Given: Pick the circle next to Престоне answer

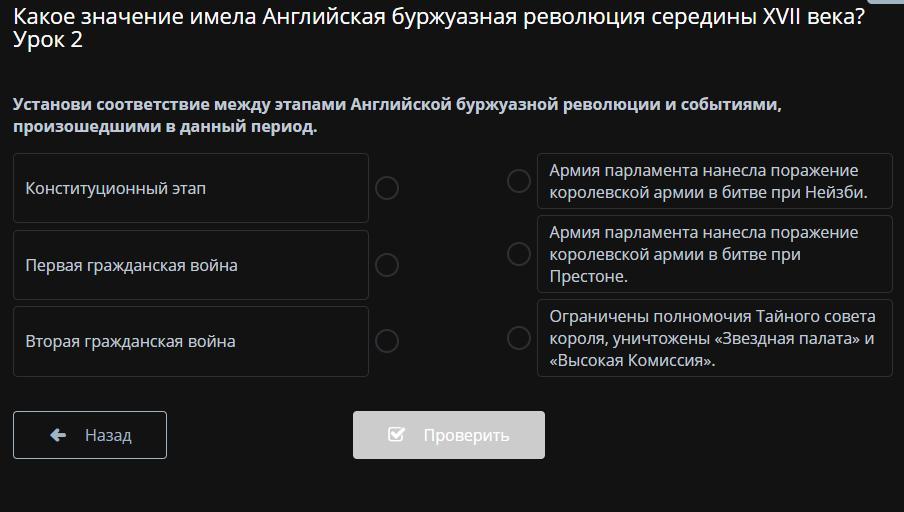Looking at the screenshot, I should click(x=519, y=254).
